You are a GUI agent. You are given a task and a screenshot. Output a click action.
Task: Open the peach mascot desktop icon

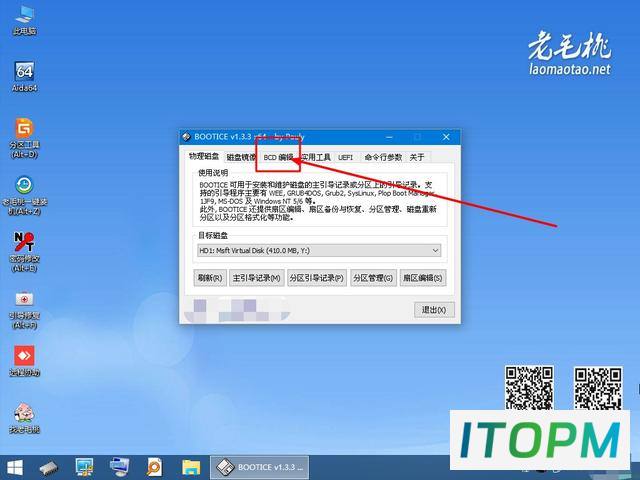pos(24,417)
